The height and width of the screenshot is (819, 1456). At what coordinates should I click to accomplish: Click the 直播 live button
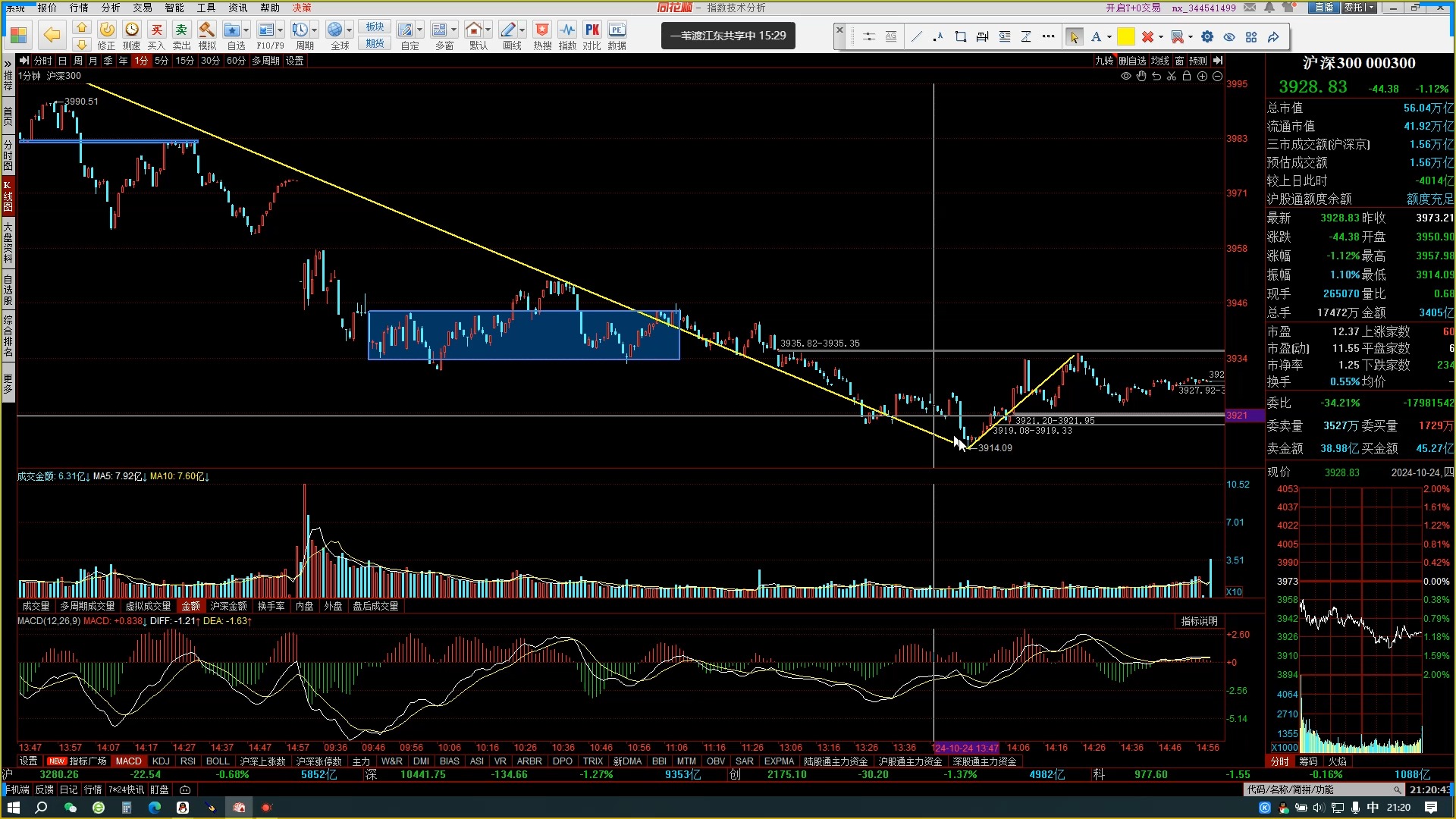pos(1324,8)
